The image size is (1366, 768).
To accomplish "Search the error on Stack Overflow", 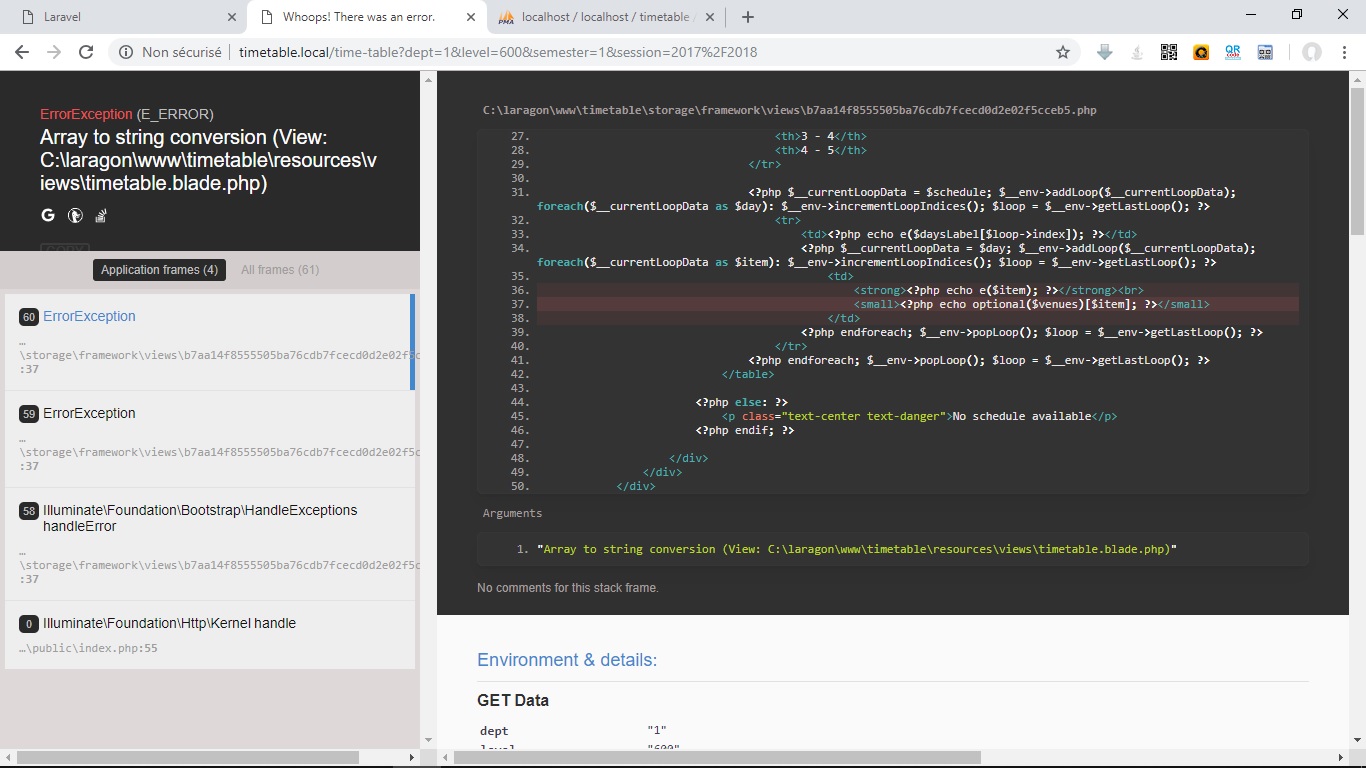I will click(100, 215).
